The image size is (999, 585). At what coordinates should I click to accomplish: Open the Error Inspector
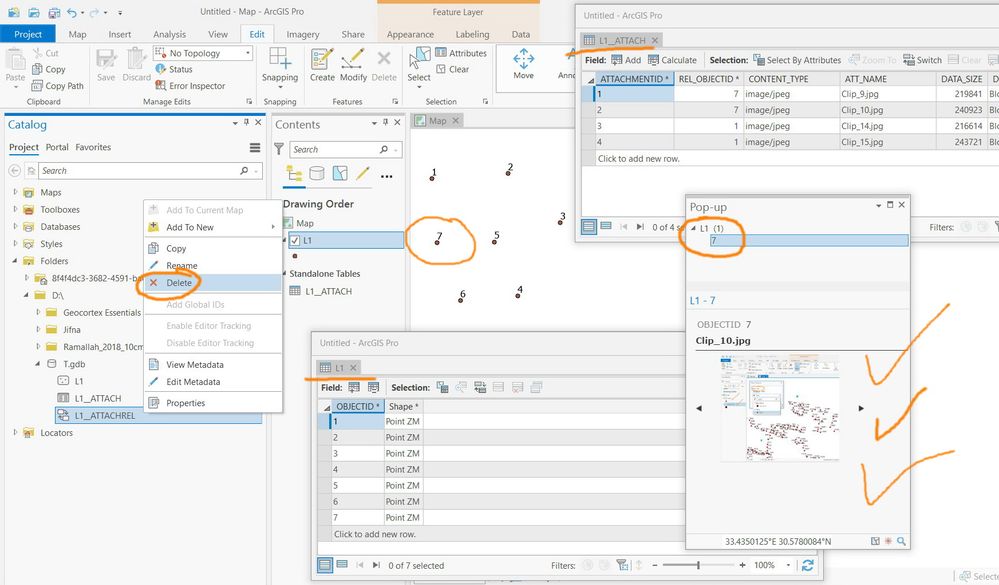coord(190,85)
